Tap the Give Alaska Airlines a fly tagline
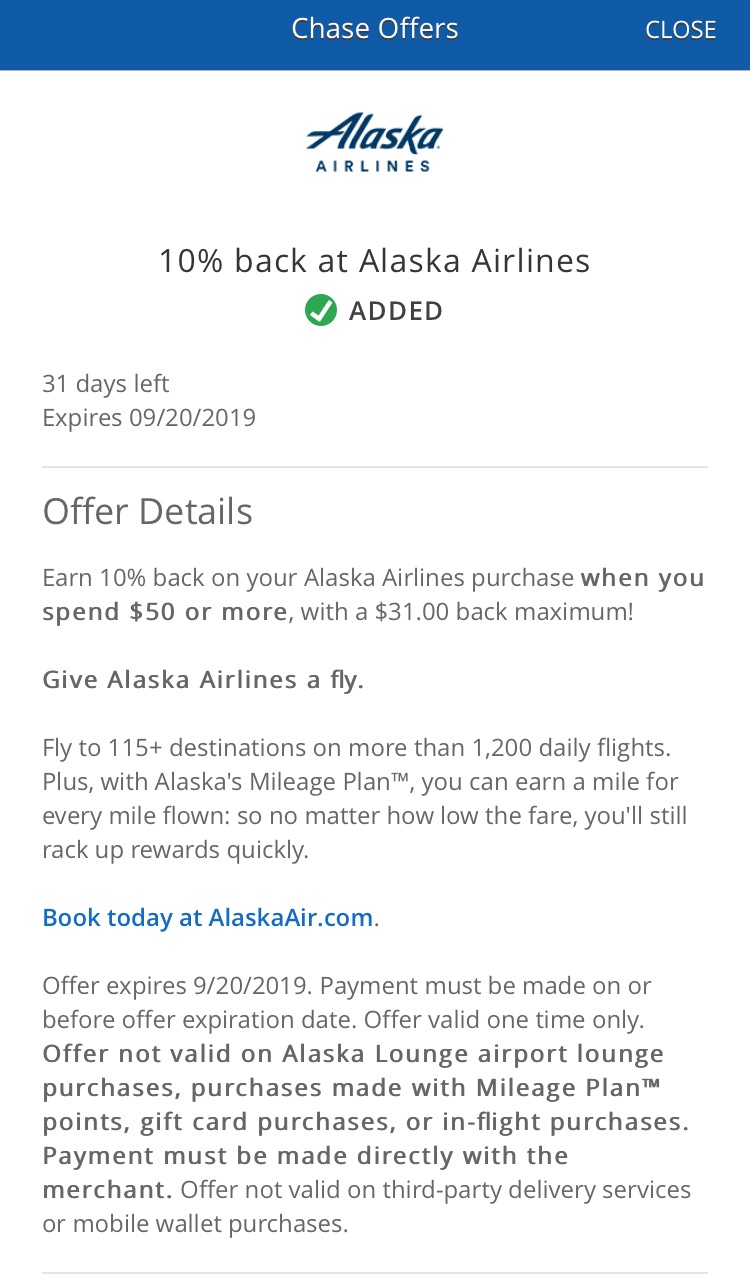 click(x=203, y=680)
